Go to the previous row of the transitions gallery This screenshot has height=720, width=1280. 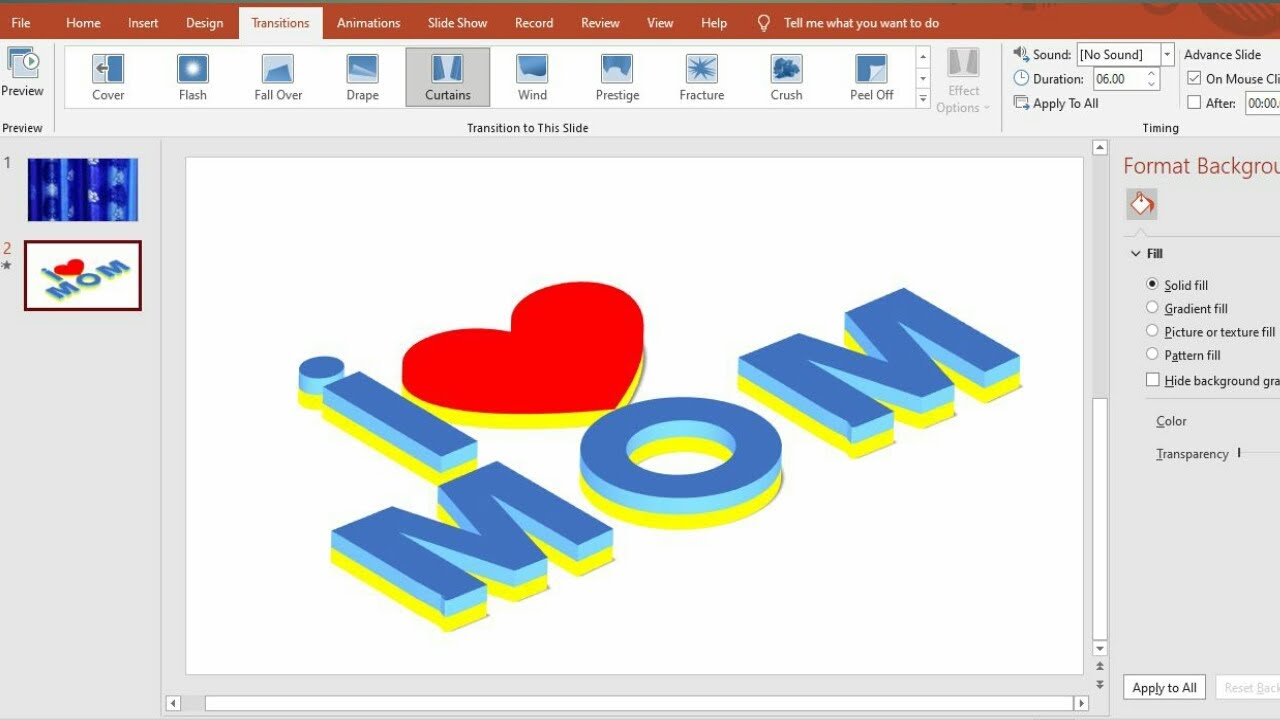click(x=923, y=57)
